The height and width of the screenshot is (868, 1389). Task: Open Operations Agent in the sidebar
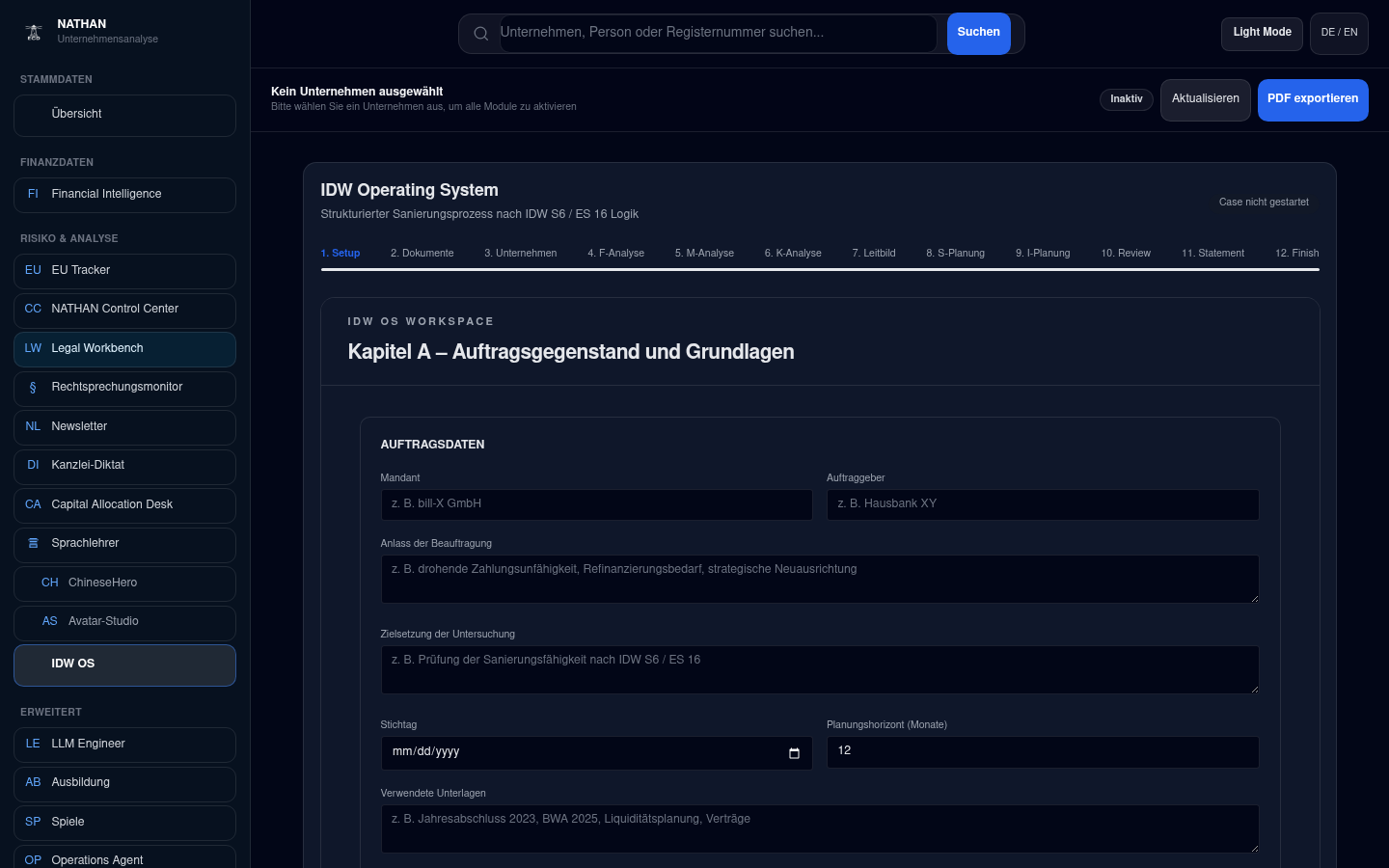tap(124, 857)
